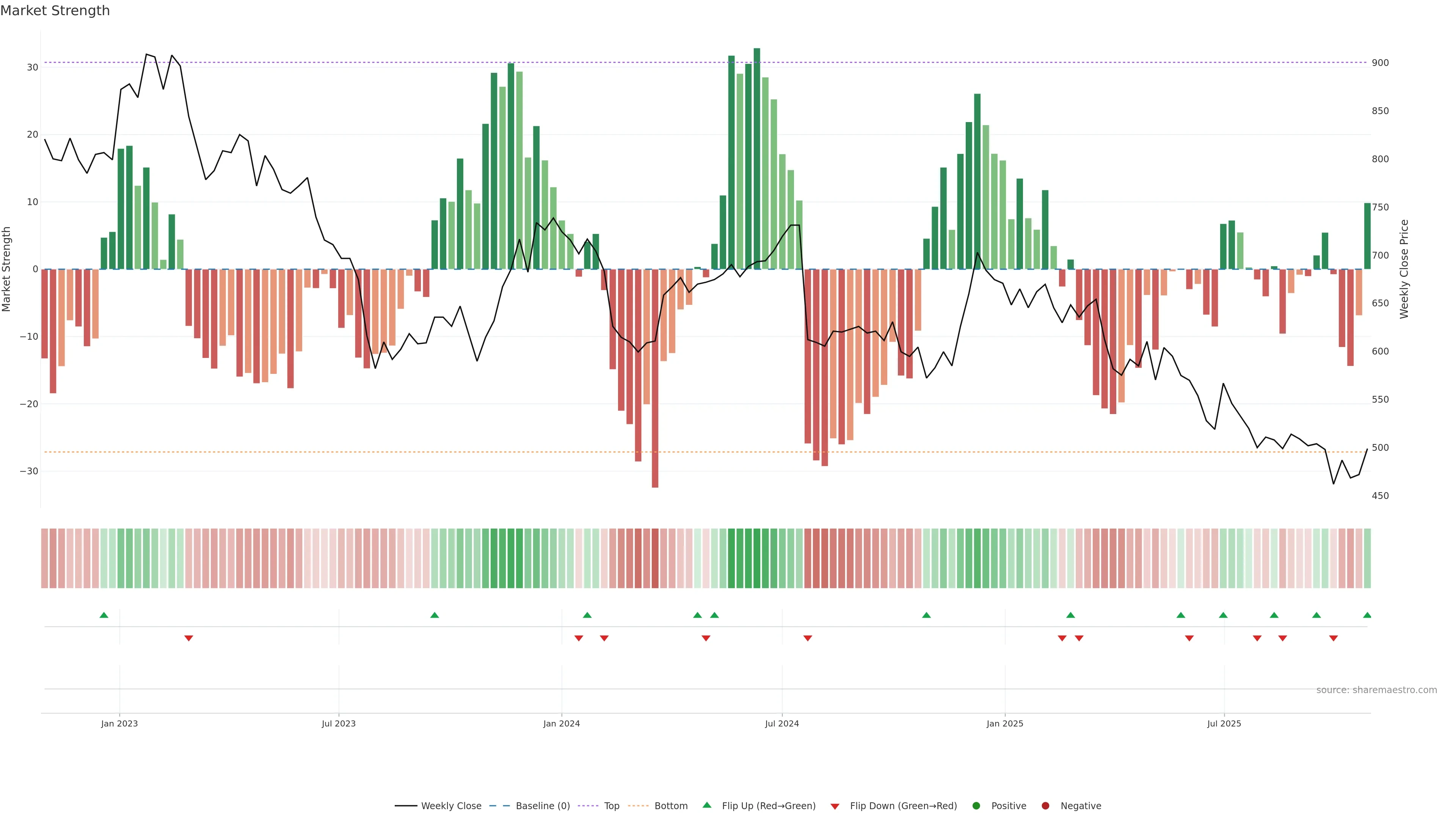Click the green Flip Up legend triangle
This screenshot has width=1456, height=819.
[x=706, y=805]
